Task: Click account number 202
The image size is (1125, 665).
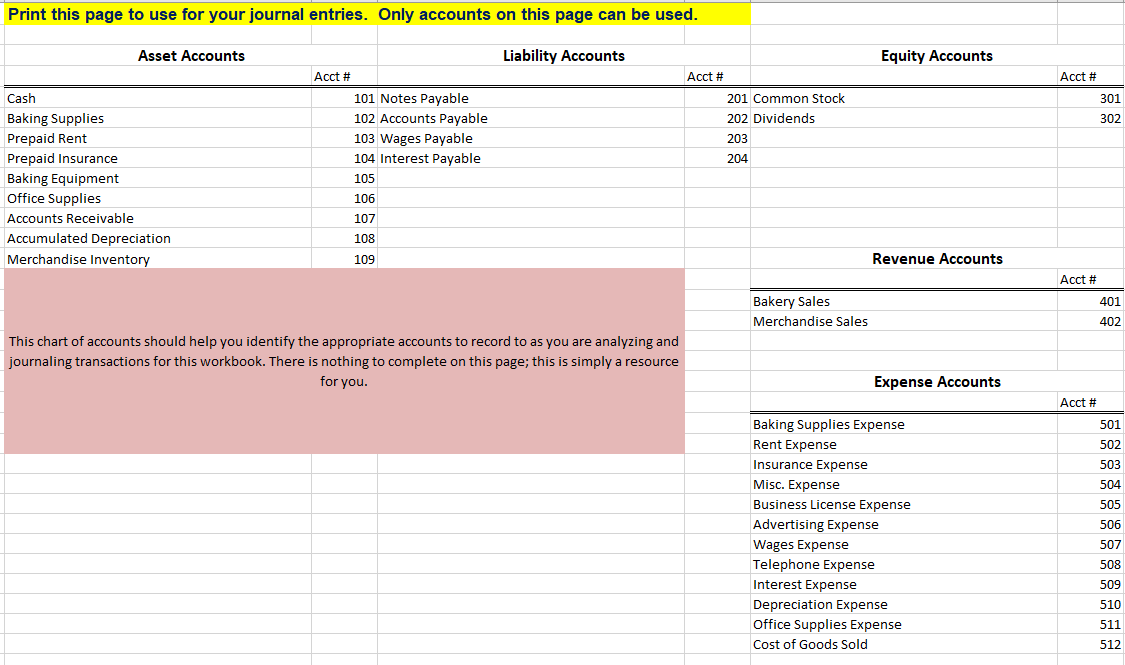Action: [x=717, y=118]
